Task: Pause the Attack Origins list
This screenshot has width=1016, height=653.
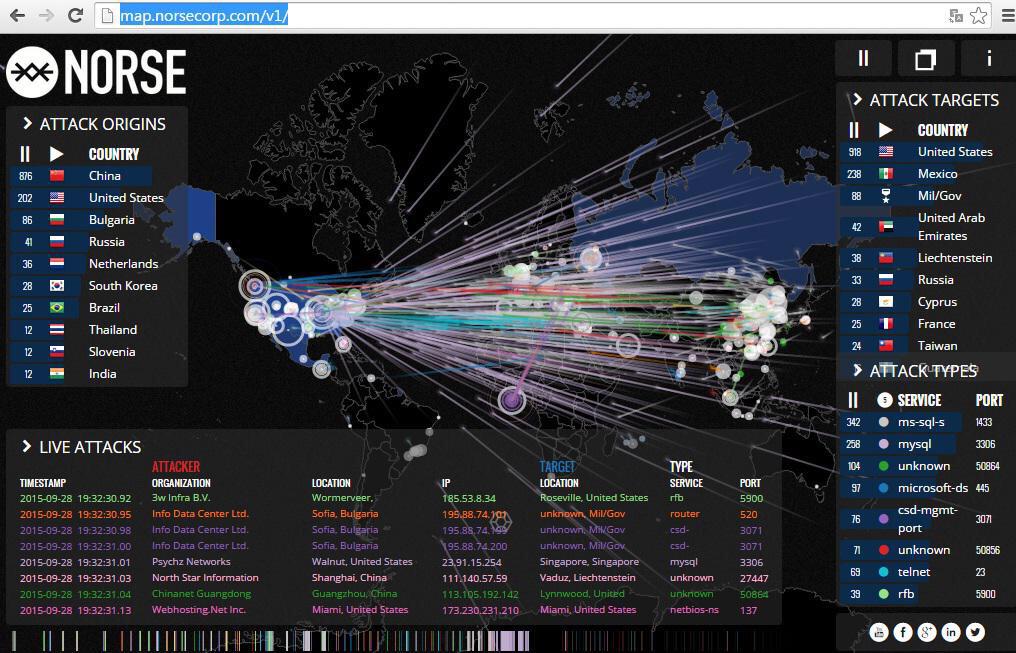Action: (25, 154)
